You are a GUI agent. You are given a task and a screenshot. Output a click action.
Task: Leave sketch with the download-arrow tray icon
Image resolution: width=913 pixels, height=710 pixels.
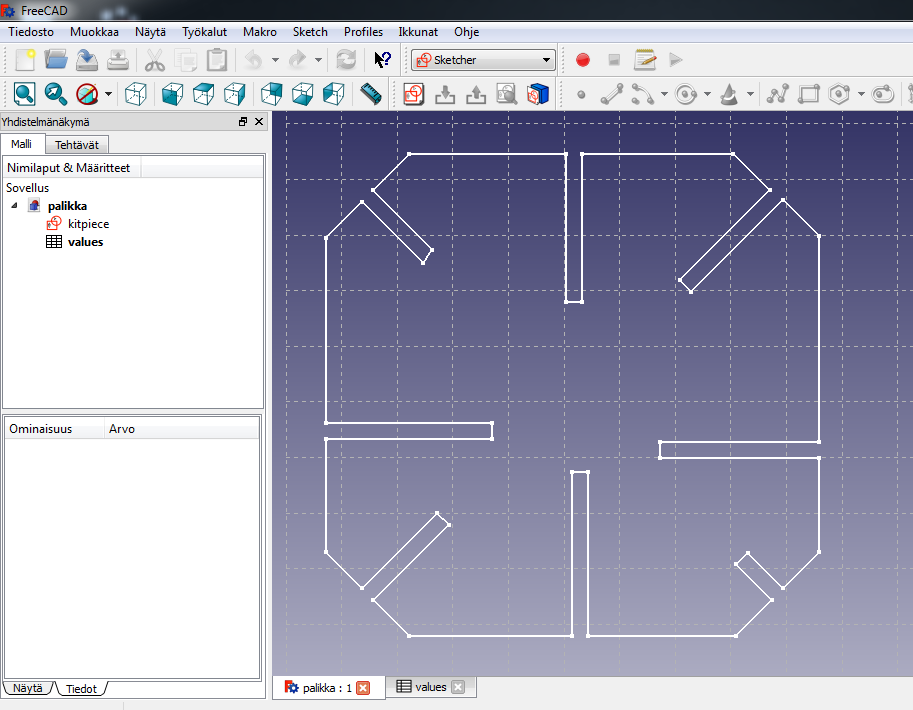[445, 94]
